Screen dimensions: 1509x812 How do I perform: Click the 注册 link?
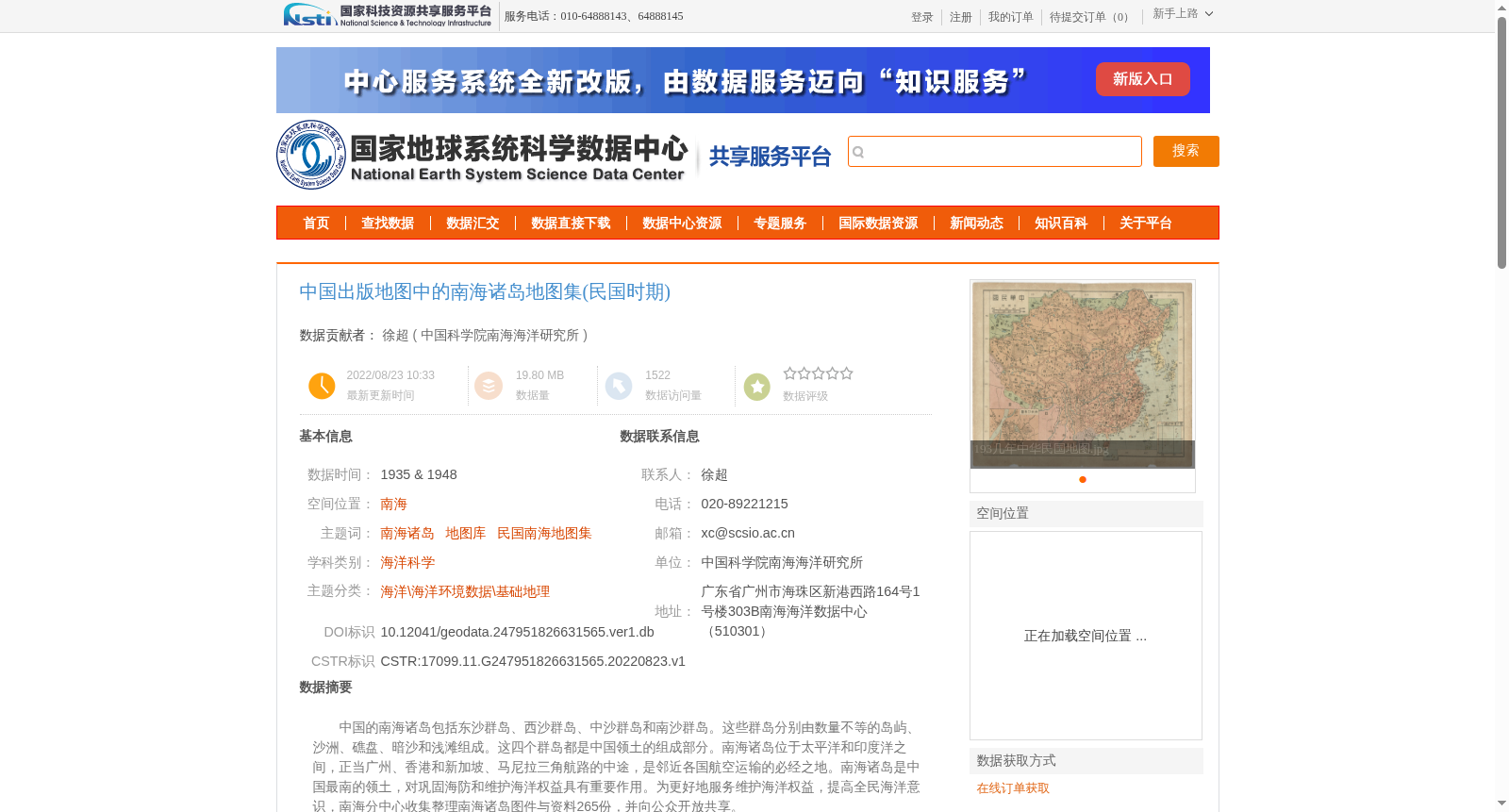(960, 17)
